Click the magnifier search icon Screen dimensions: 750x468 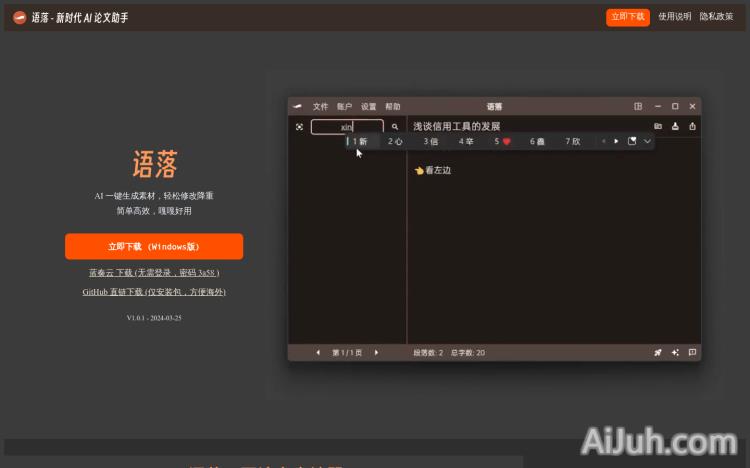(395, 127)
